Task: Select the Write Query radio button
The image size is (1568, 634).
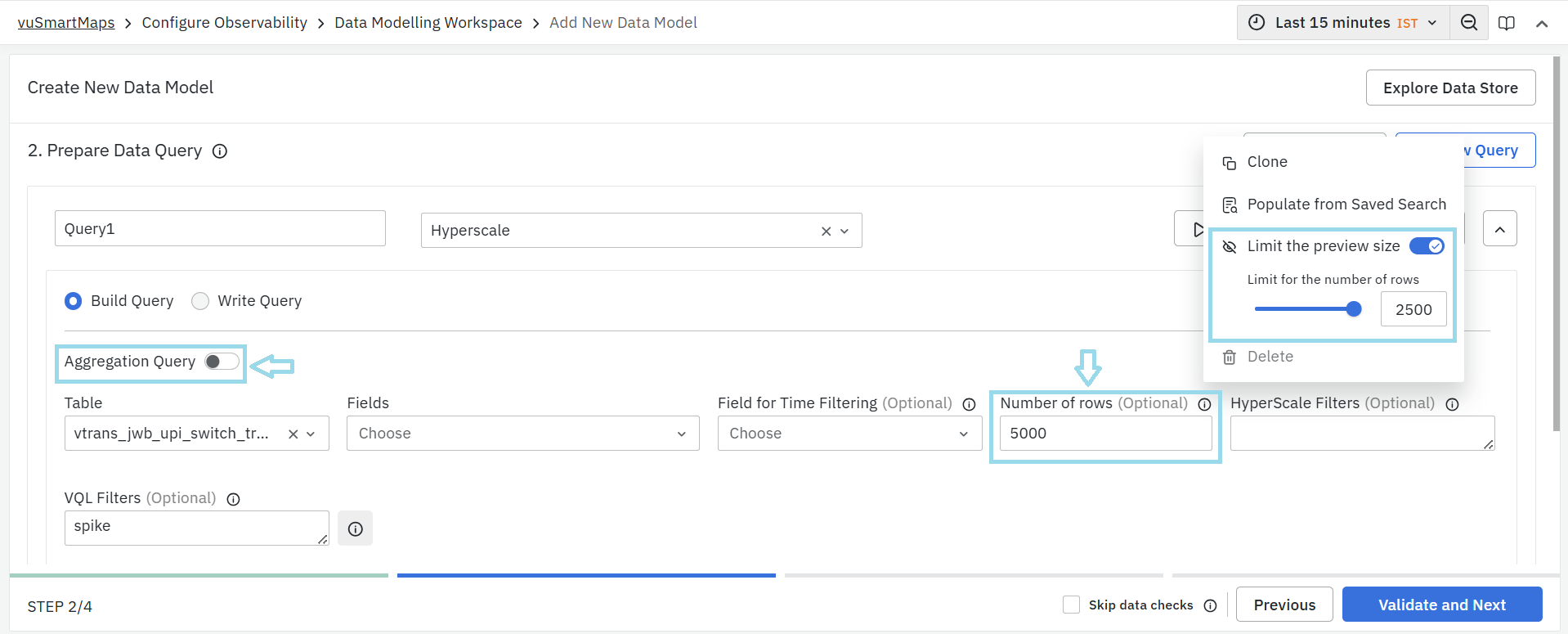Action: (x=200, y=301)
